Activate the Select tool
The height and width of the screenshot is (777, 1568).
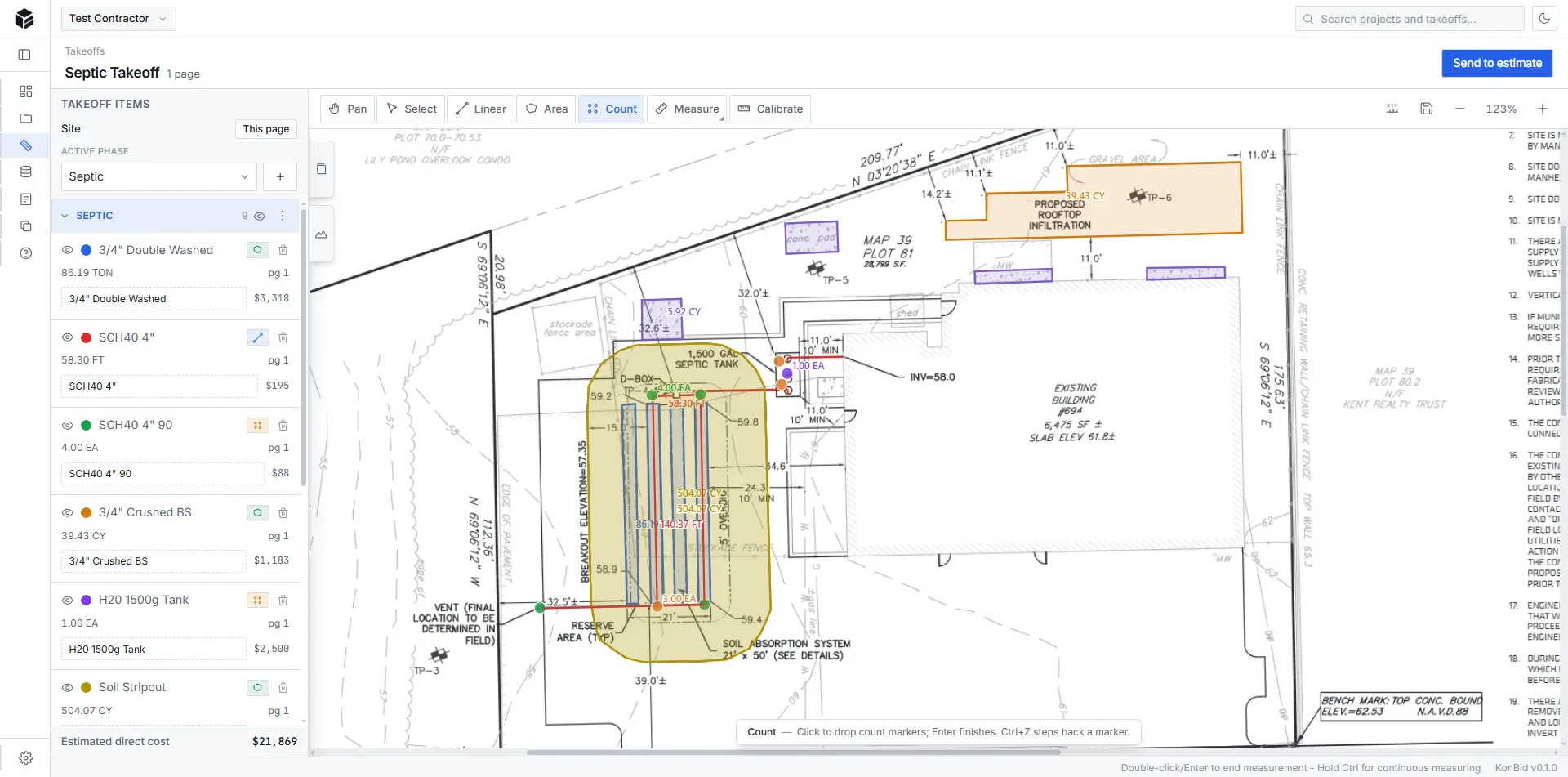[x=412, y=109]
